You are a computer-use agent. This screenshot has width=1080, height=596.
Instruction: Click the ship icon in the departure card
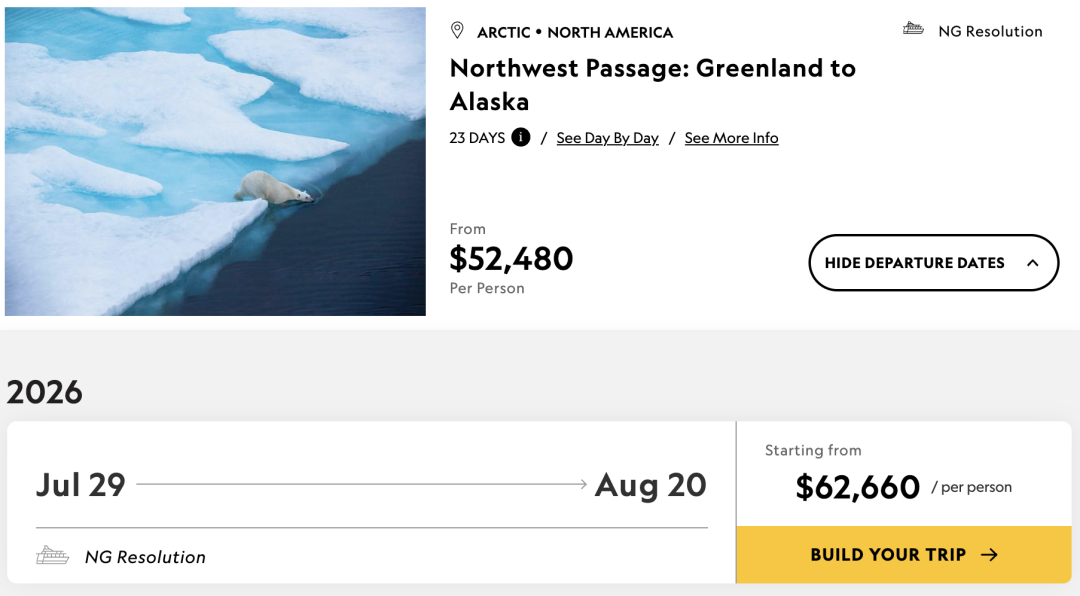coord(53,556)
